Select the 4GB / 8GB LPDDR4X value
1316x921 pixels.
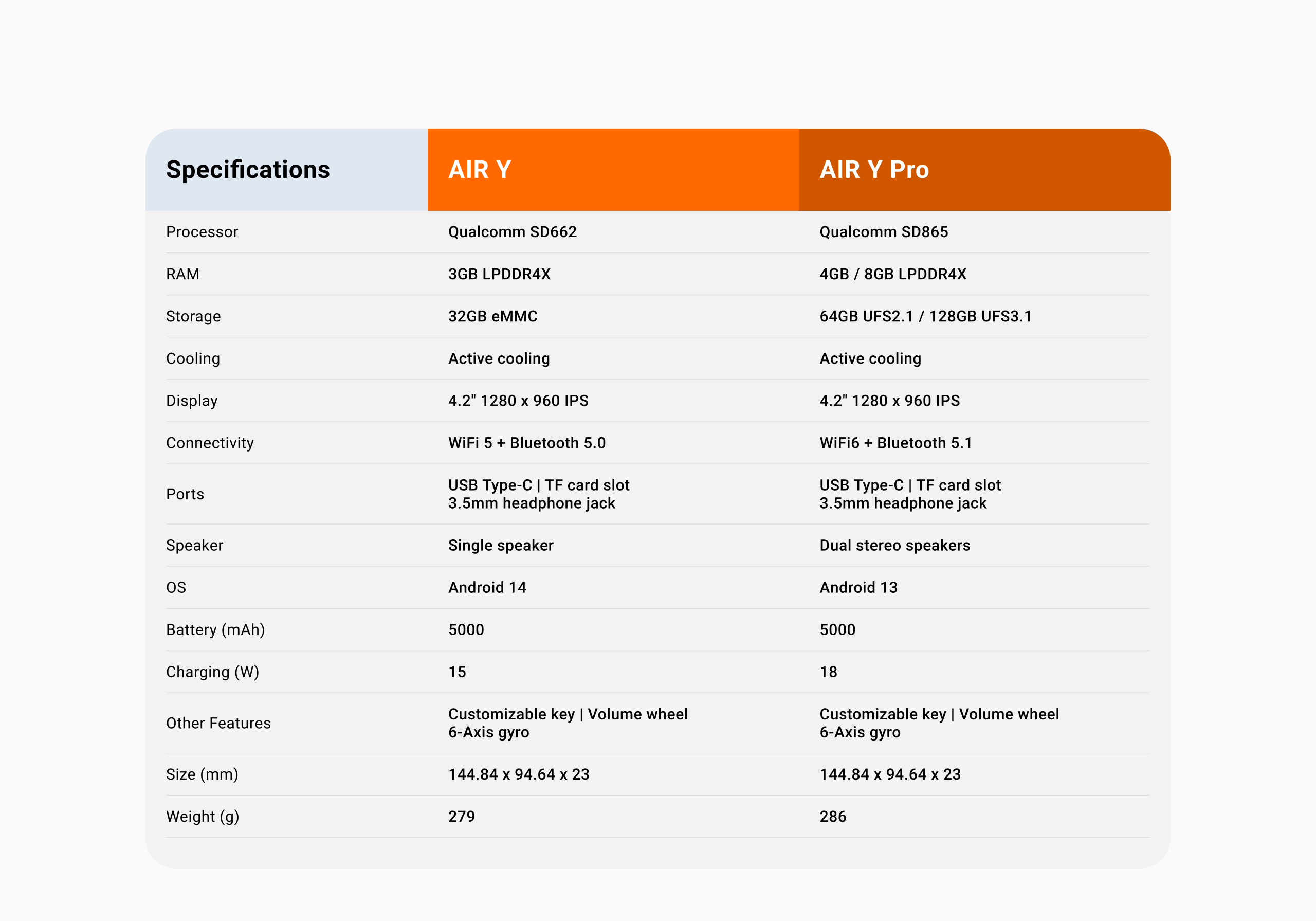click(x=893, y=274)
